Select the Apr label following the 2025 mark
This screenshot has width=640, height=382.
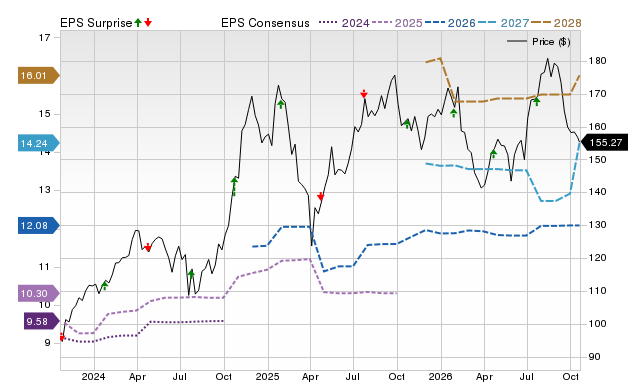pos(310,376)
